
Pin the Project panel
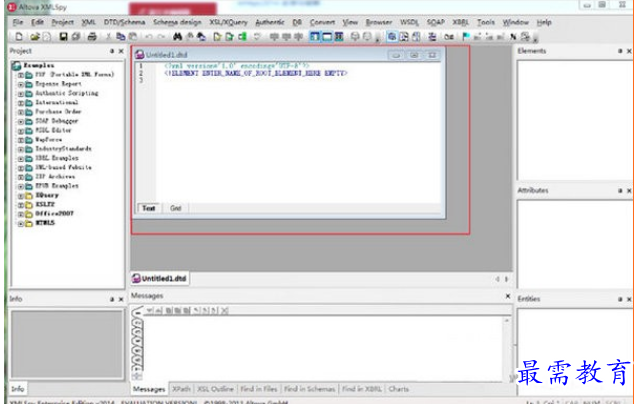(112, 51)
